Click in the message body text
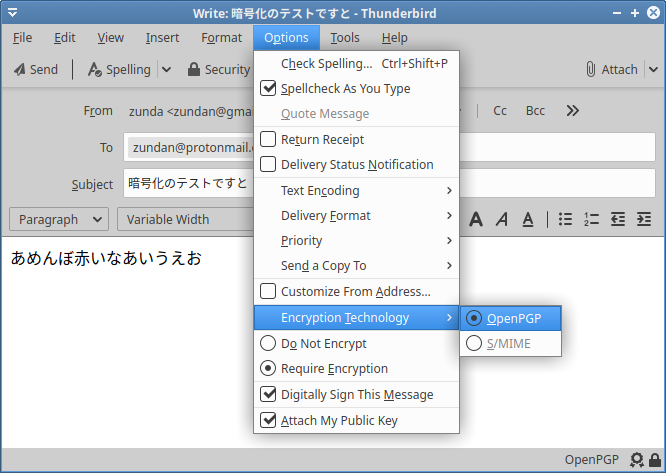Screen dimensions: 666x473 [x=106, y=258]
